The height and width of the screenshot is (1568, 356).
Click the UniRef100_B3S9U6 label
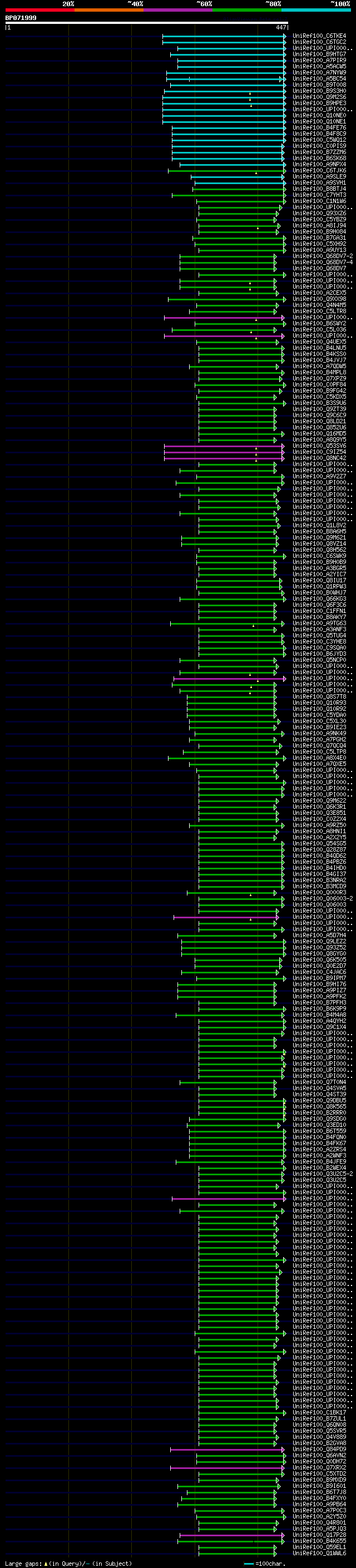click(x=319, y=403)
